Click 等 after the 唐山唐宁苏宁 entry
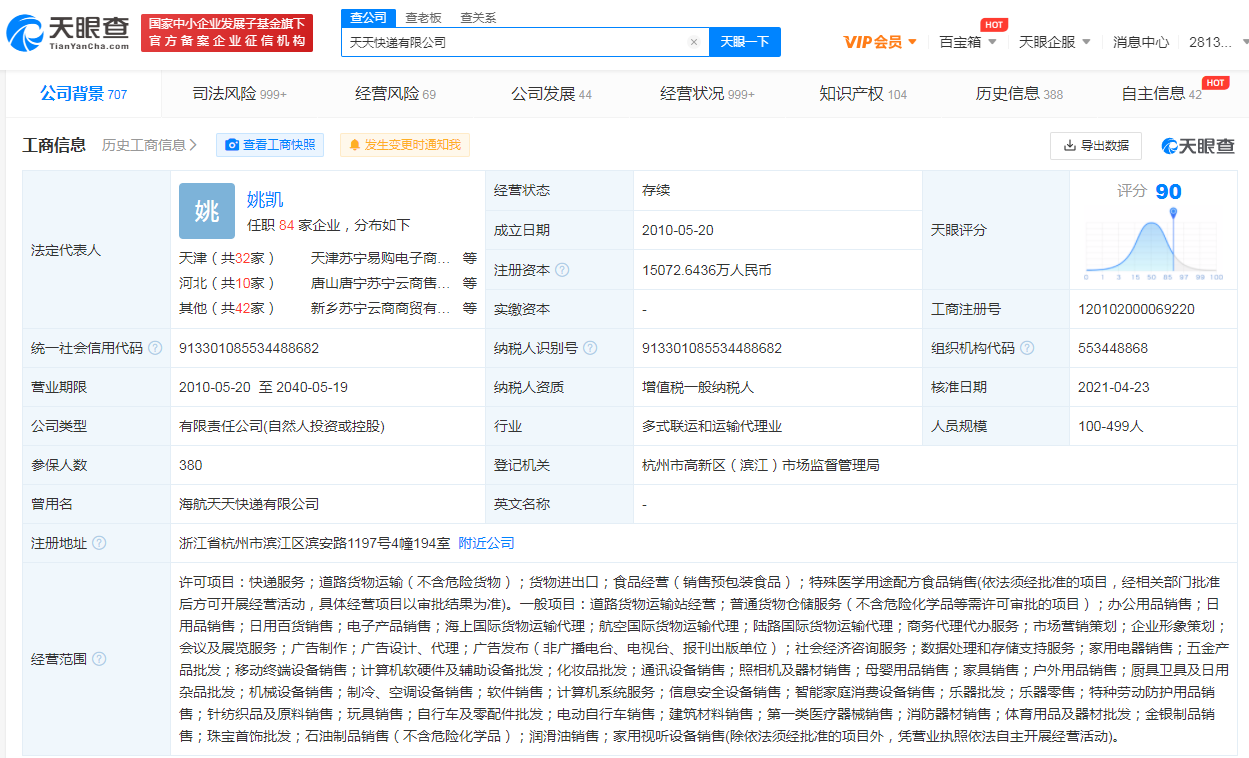 470,283
